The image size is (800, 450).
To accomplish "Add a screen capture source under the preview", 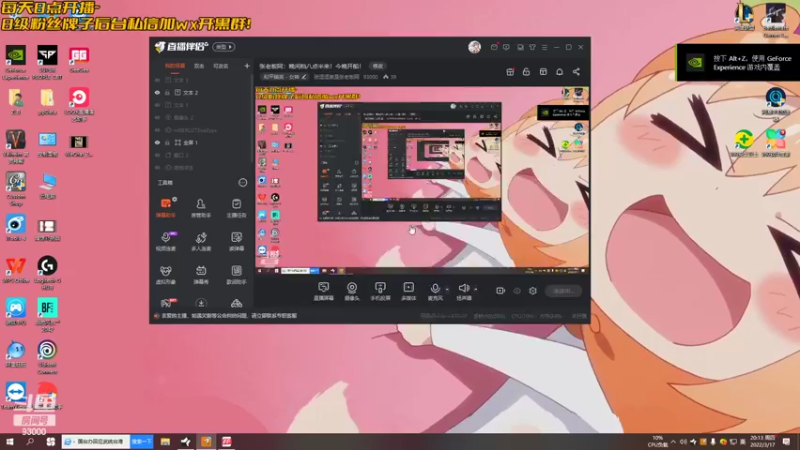I will 323,291.
